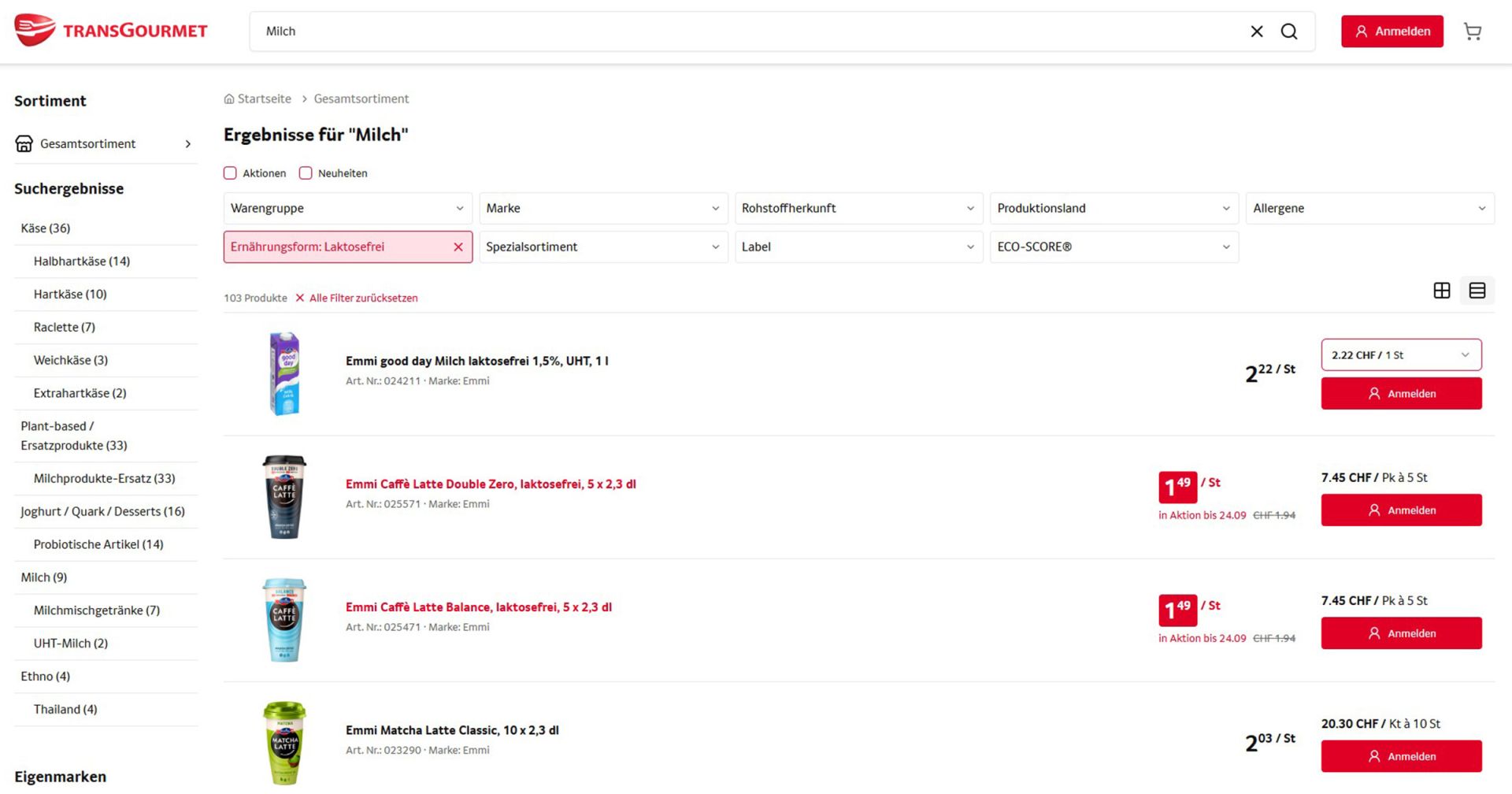This screenshot has width=1512, height=794.
Task: Select Weichkäse (3) subcategory
Action: tap(71, 361)
